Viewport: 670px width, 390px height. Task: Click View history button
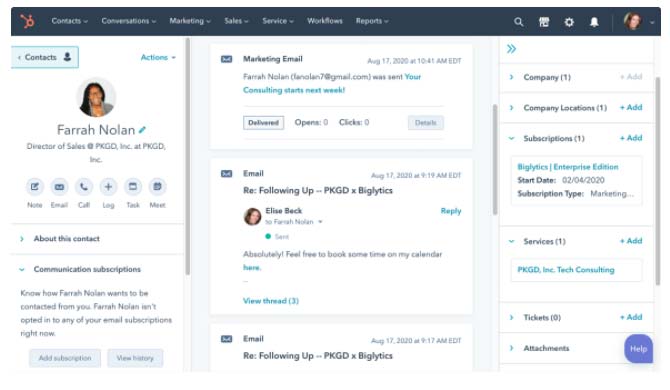[135, 358]
